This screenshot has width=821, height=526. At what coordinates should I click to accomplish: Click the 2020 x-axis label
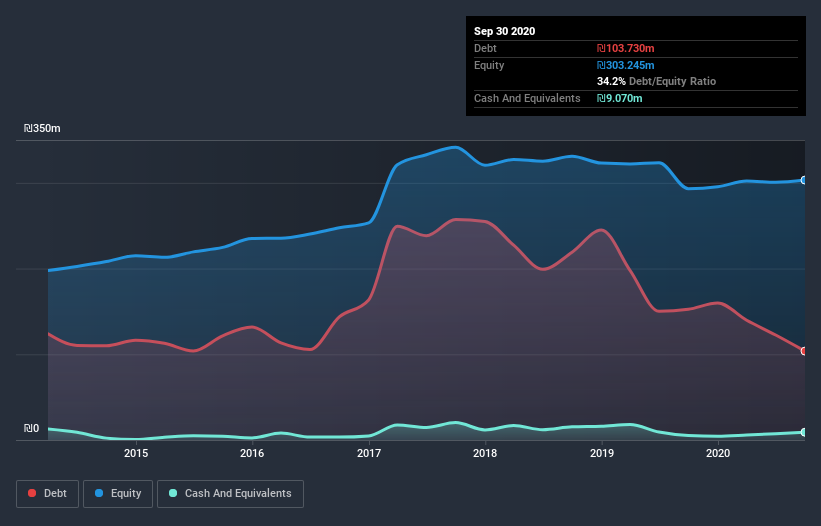(x=718, y=453)
